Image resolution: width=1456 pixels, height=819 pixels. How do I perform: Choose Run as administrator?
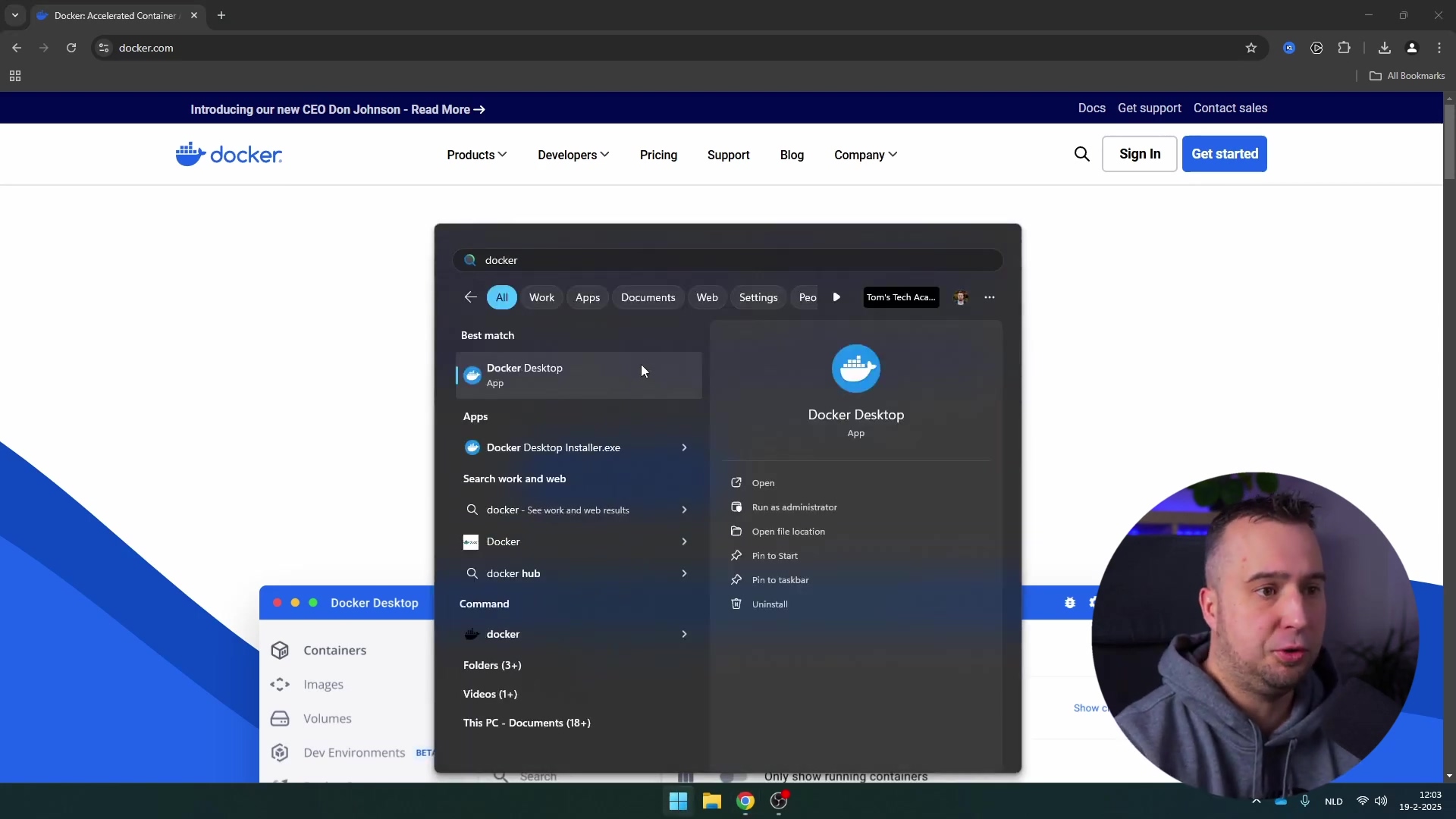point(794,507)
